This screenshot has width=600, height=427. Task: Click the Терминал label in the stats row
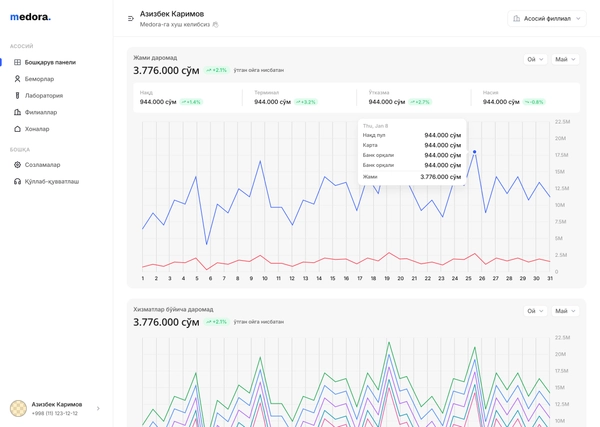[x=267, y=93]
